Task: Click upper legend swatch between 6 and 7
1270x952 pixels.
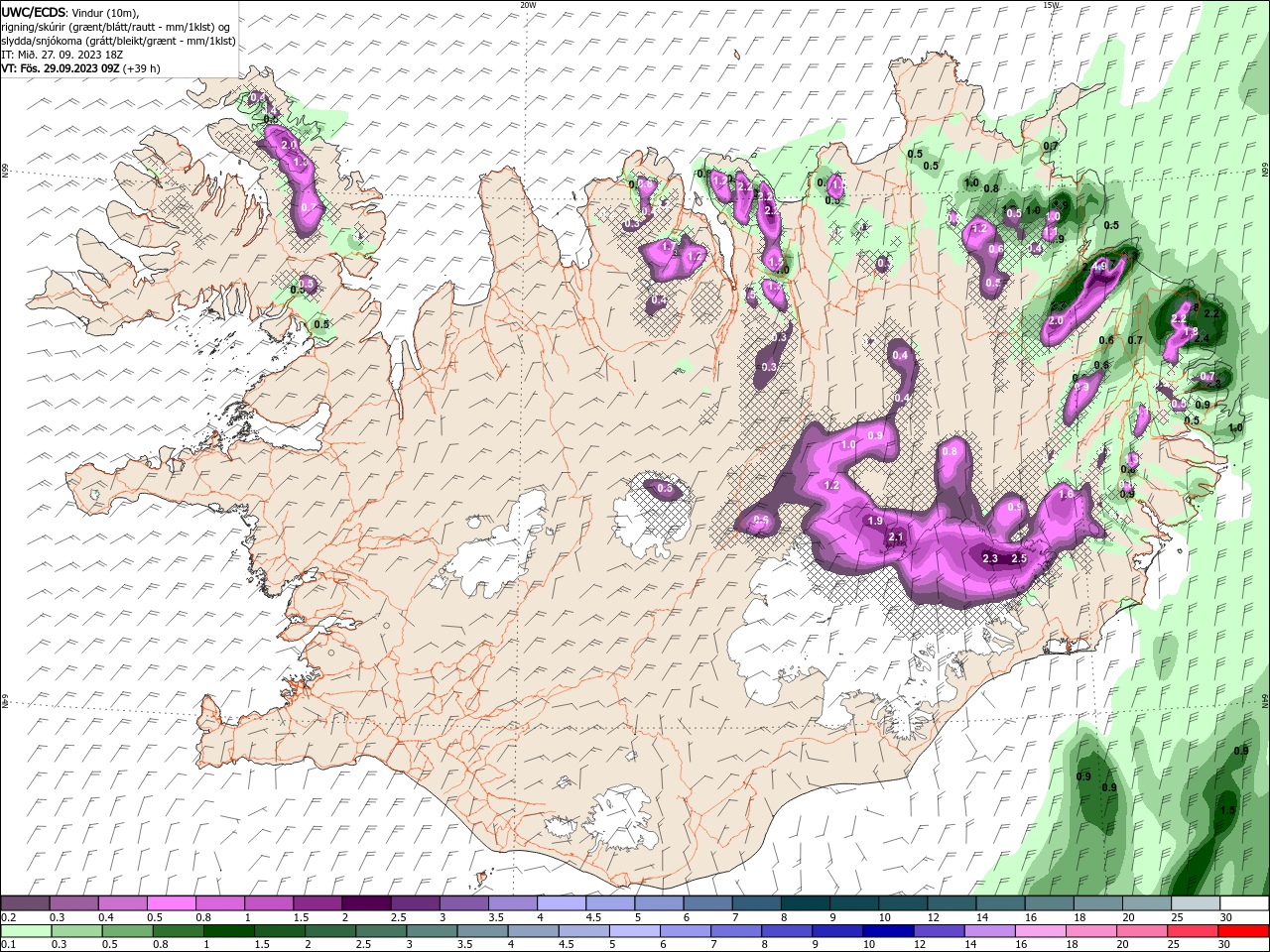Action: coord(707,903)
